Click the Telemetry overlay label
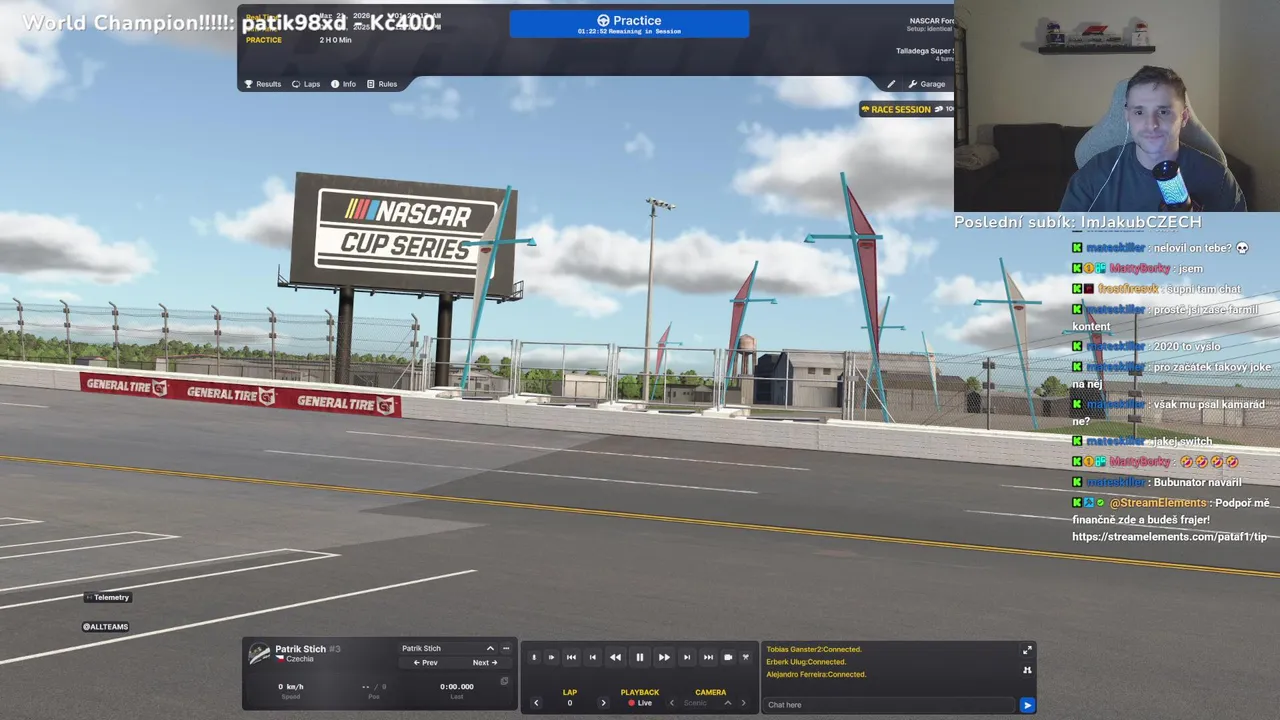This screenshot has height=720, width=1280. (x=107, y=597)
